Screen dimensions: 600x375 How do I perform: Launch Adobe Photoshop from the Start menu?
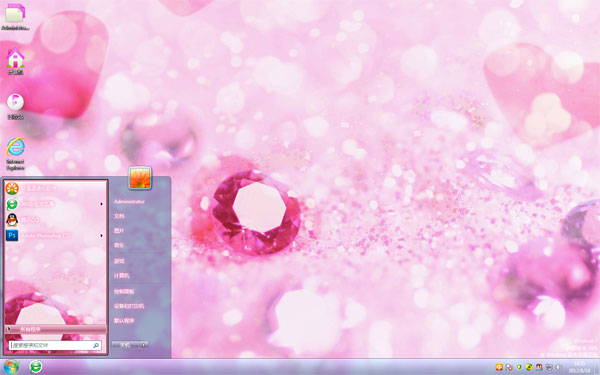tap(55, 235)
